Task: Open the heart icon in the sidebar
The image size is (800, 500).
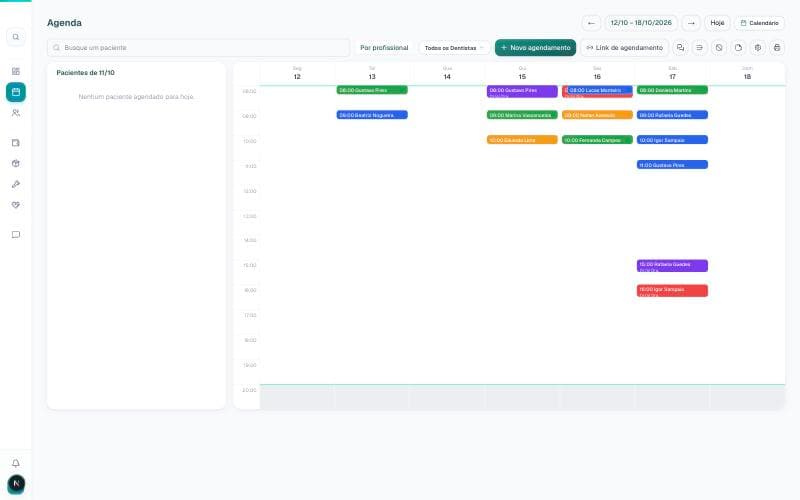Action: [16, 205]
